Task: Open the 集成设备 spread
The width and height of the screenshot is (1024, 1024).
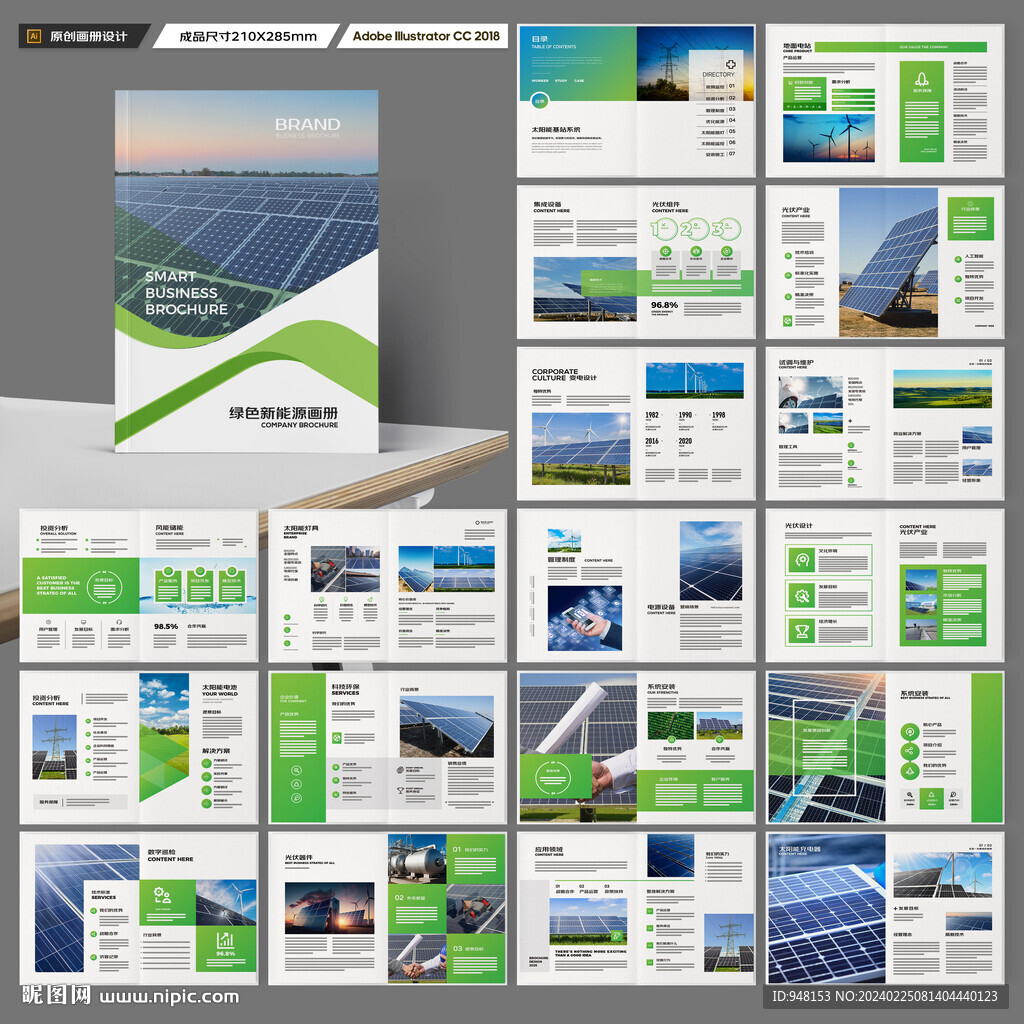Action: coord(636,262)
